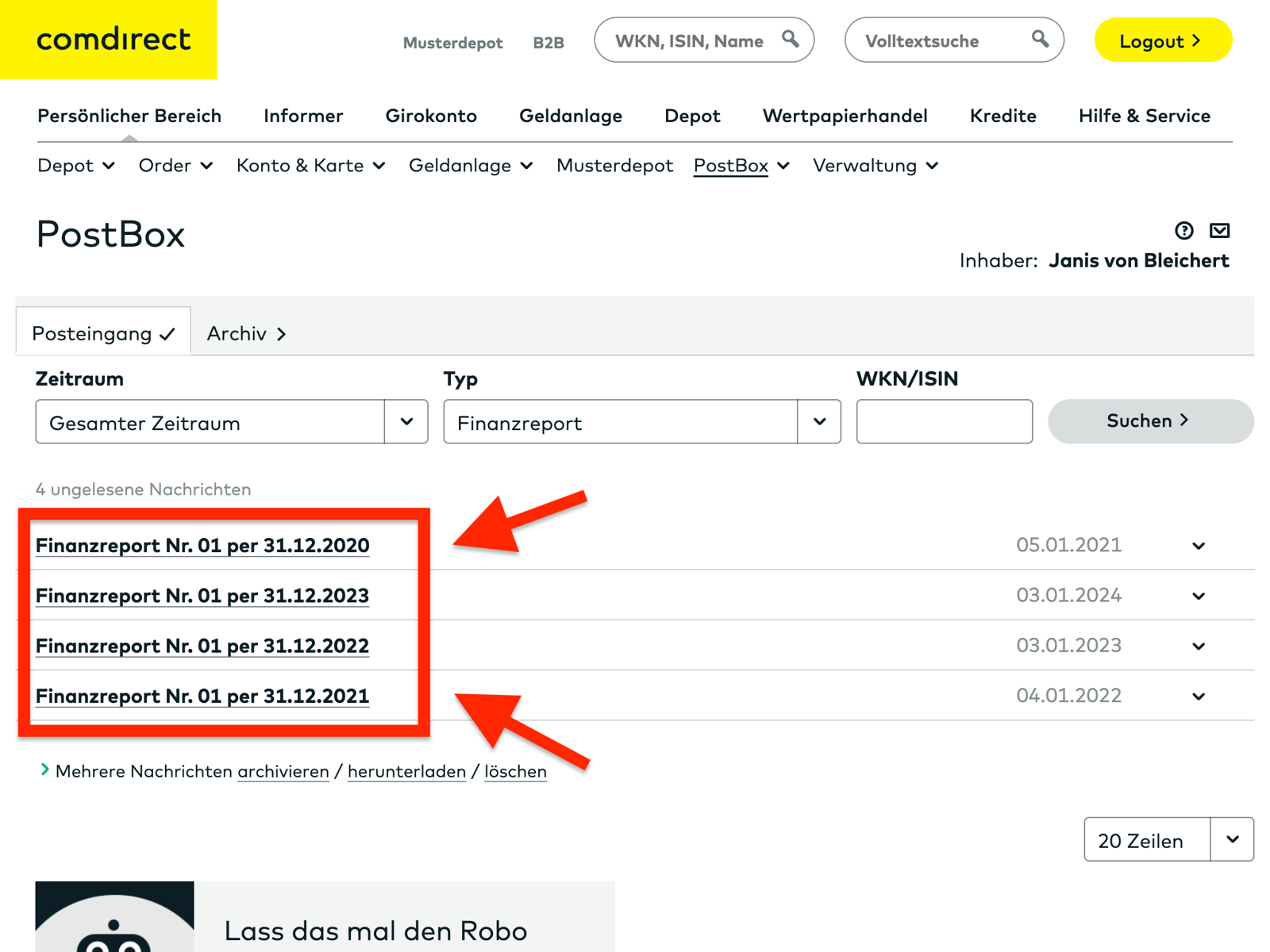Viewport: 1270px width, 952px height.
Task: Open Finanzreport Nr. 01 per 31.12.2021
Action: click(202, 696)
